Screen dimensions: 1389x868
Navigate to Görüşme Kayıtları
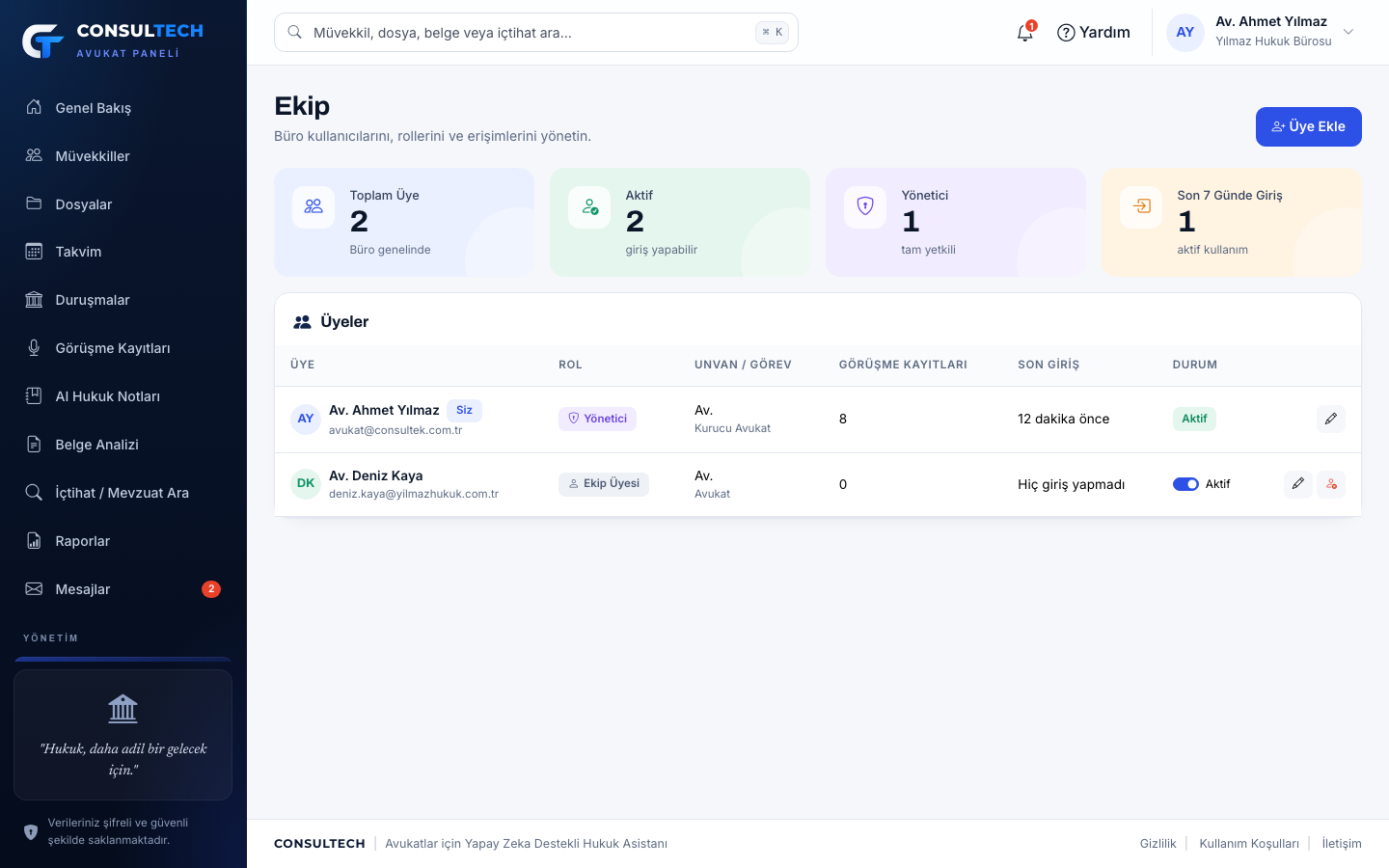pos(123,348)
